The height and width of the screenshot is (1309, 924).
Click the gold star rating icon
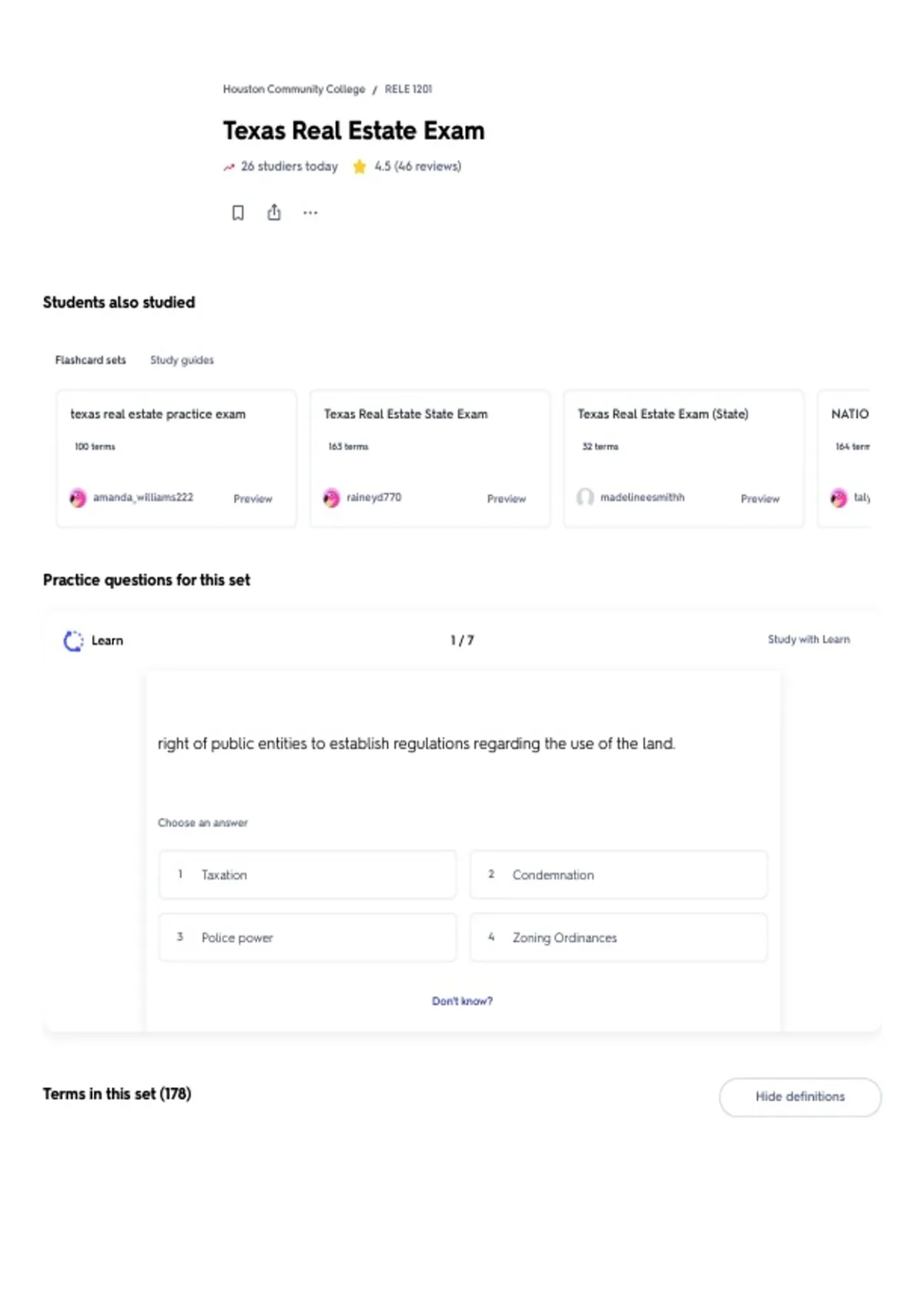(360, 166)
